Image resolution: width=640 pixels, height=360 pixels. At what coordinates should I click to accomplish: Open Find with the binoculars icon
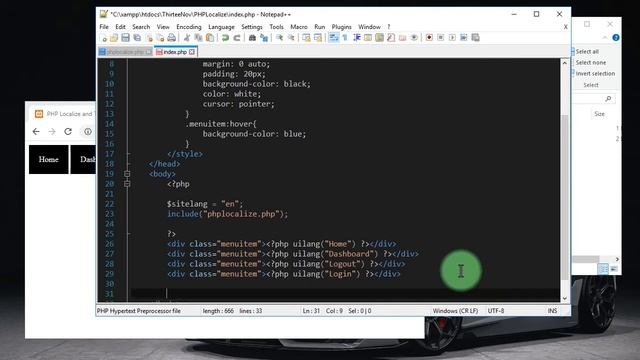(x=252, y=38)
